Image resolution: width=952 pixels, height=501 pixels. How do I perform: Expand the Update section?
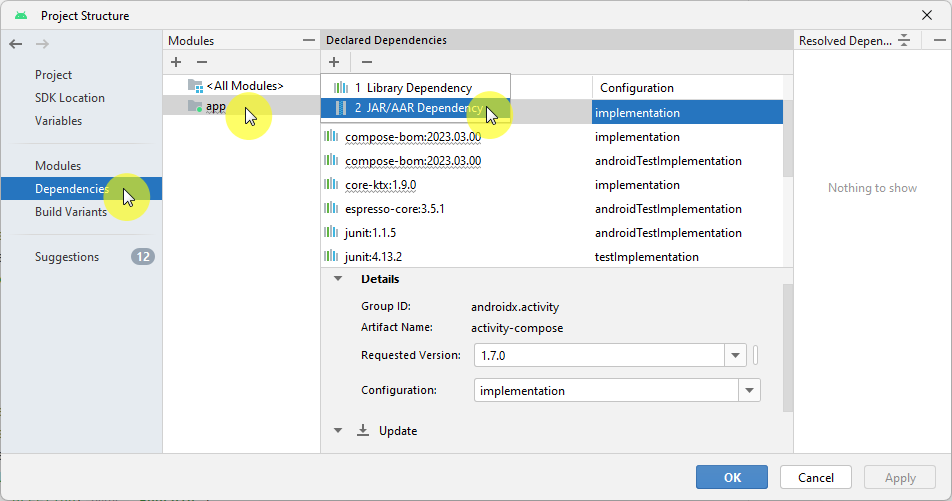338,431
